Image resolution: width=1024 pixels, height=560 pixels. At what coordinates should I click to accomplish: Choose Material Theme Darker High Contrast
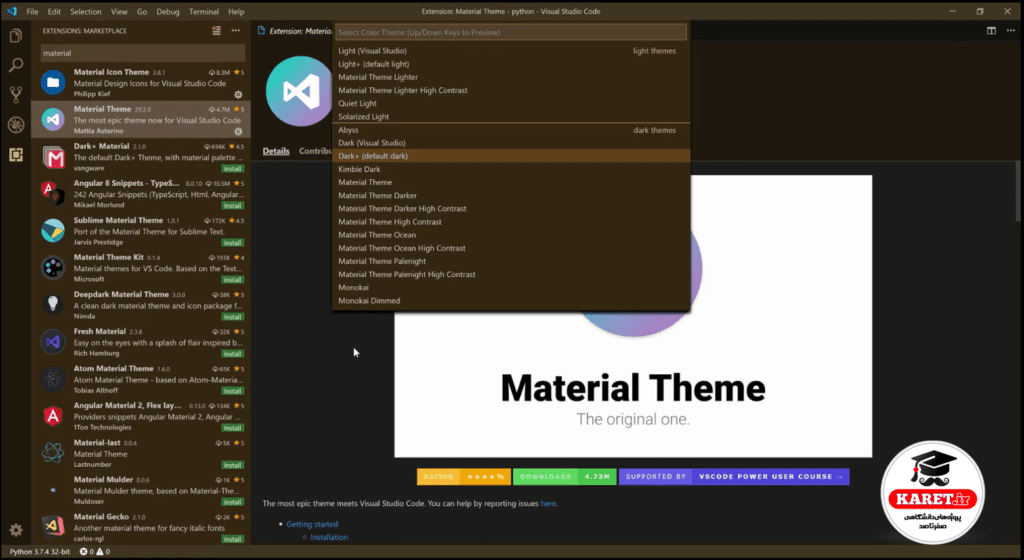click(511, 209)
